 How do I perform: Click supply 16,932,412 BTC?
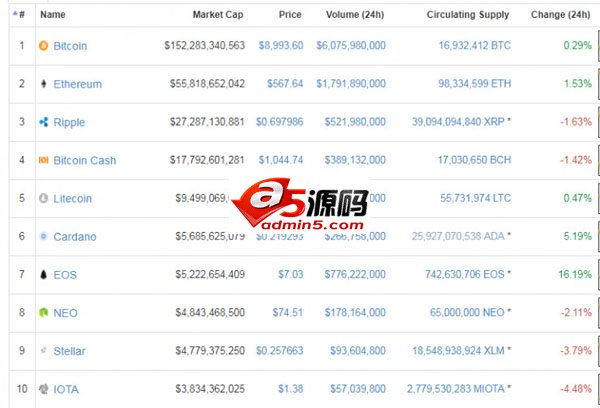(x=474, y=46)
